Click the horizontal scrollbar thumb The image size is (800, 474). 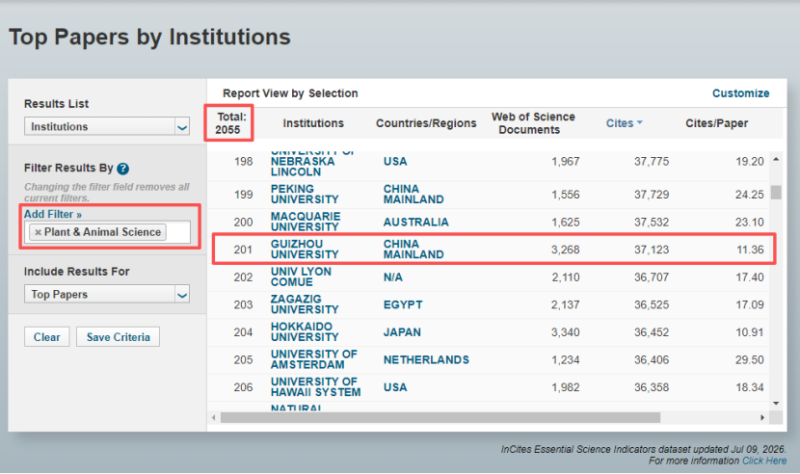[440, 417]
